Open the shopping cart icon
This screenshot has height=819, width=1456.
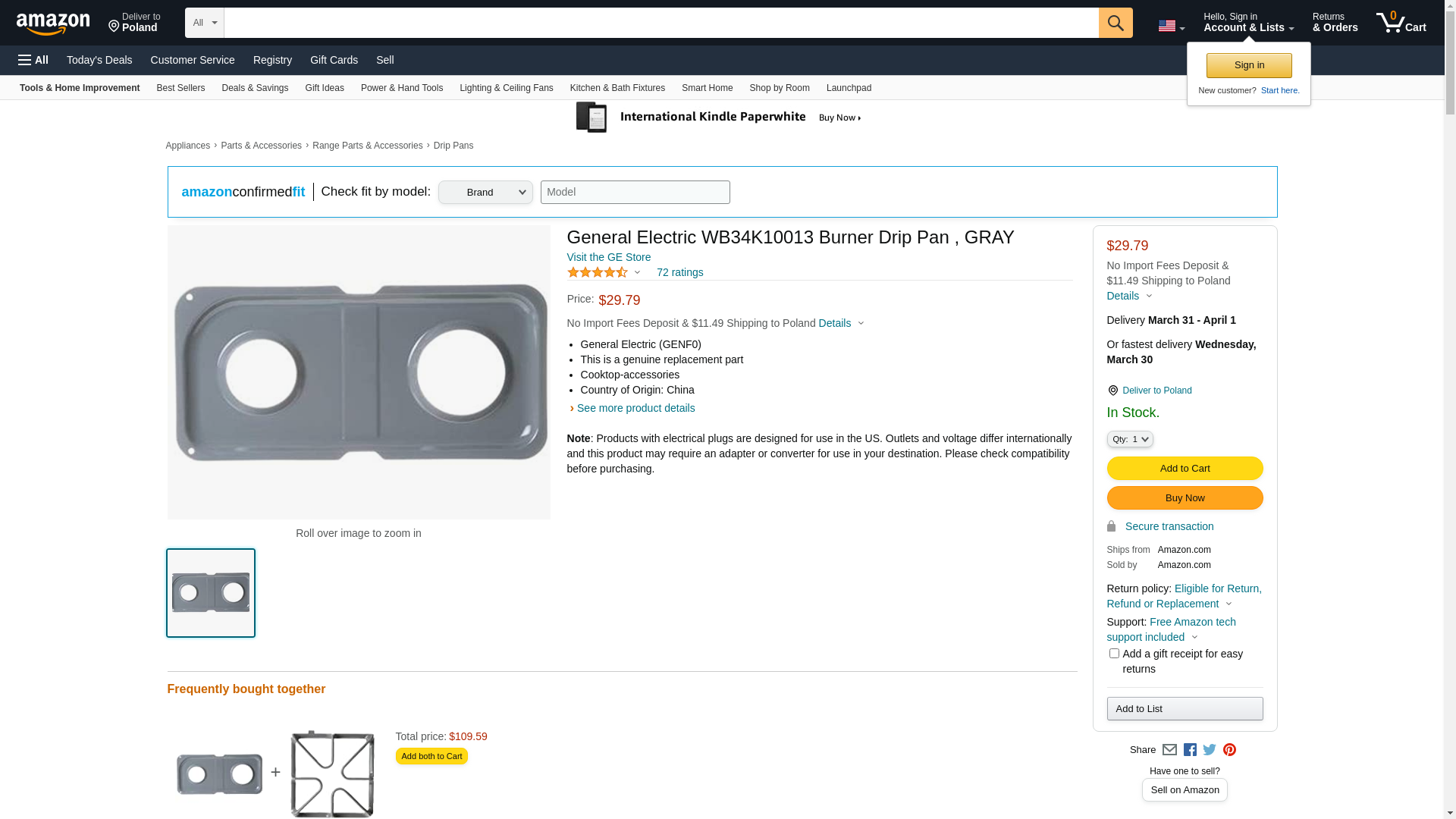click(1400, 23)
